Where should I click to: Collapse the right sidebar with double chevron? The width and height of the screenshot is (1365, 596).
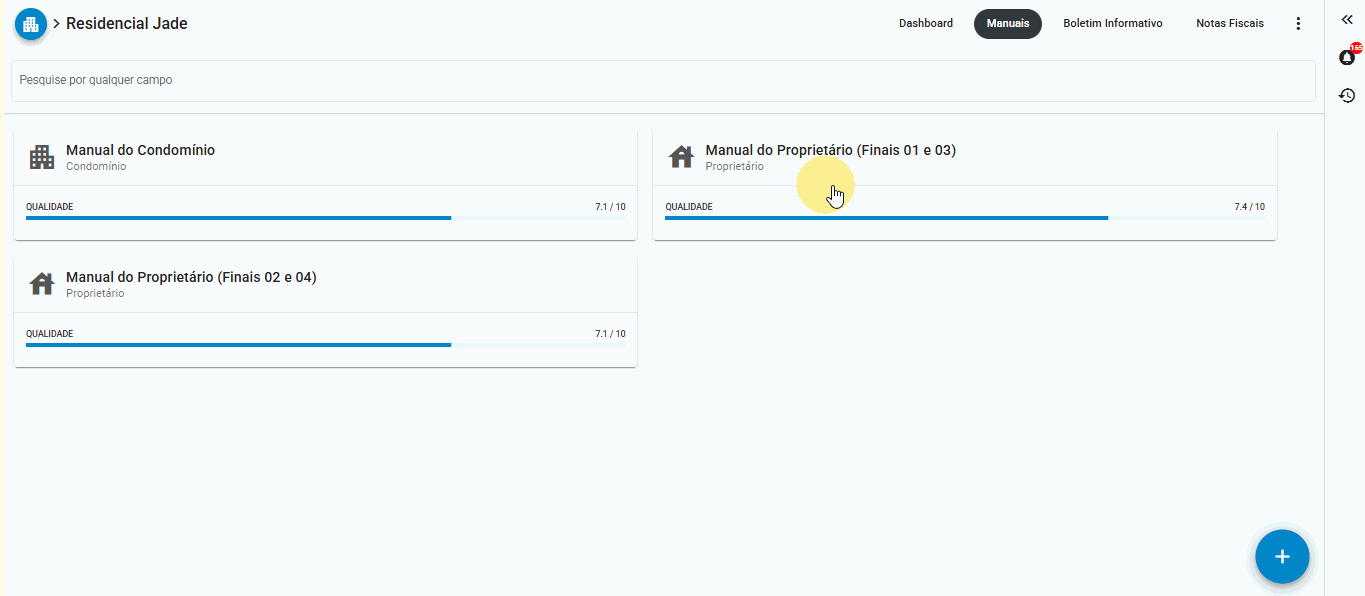[1347, 20]
